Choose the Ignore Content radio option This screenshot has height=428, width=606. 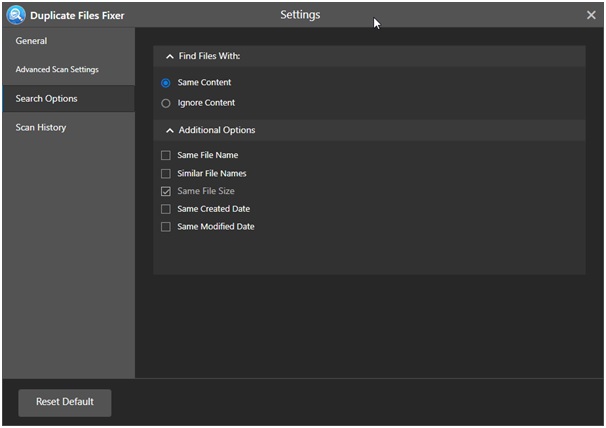click(166, 103)
